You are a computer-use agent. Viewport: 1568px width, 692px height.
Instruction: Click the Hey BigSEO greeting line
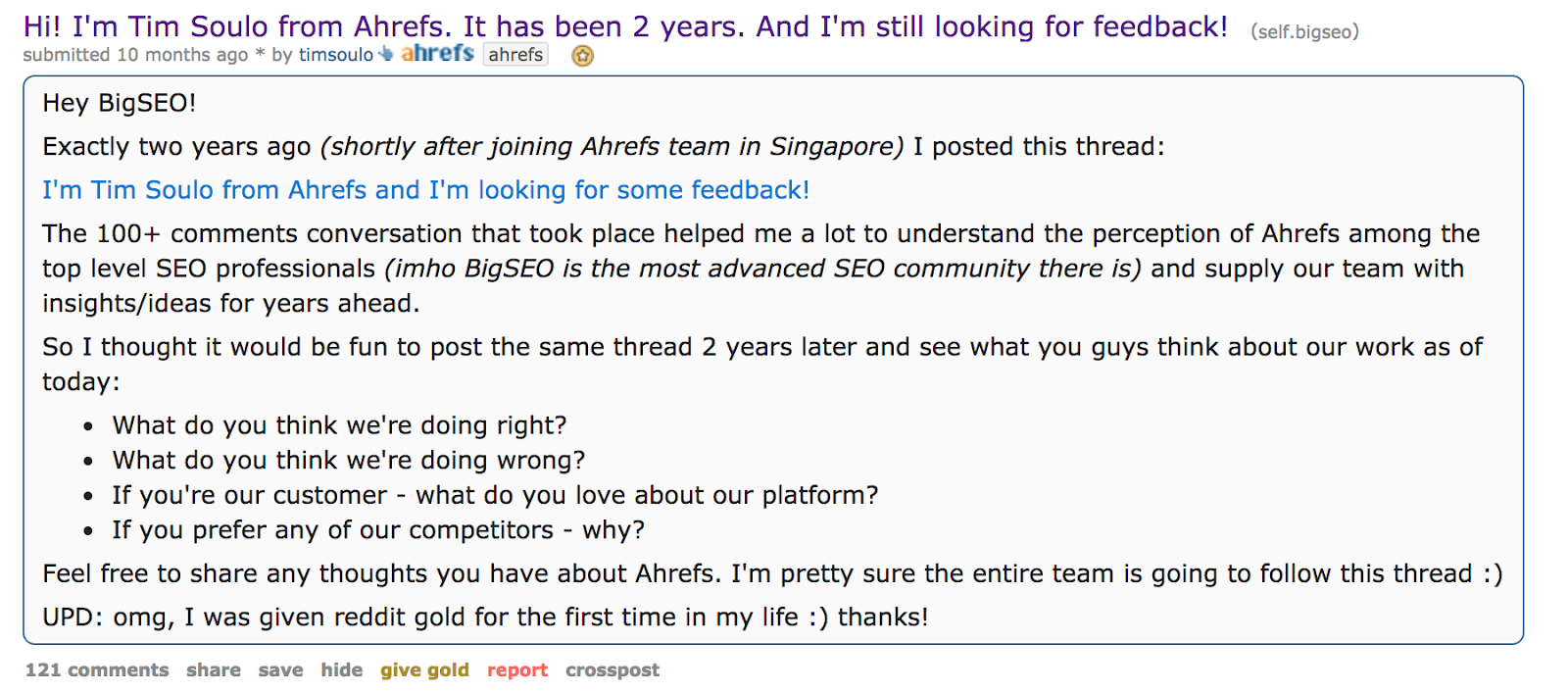(x=118, y=102)
